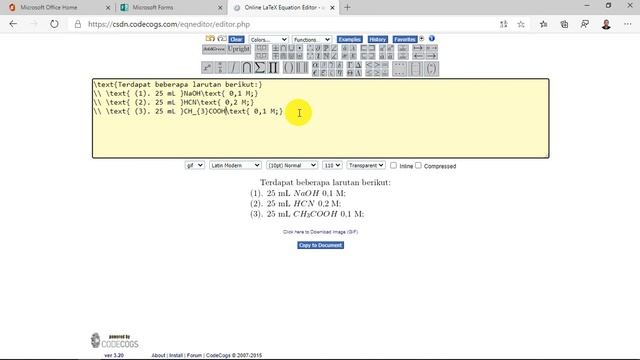Click the Clear button

[236, 40]
